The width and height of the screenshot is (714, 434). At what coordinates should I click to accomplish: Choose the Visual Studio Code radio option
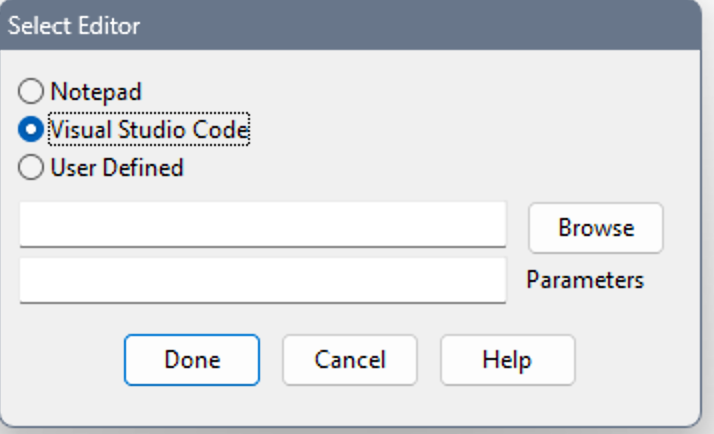32,130
